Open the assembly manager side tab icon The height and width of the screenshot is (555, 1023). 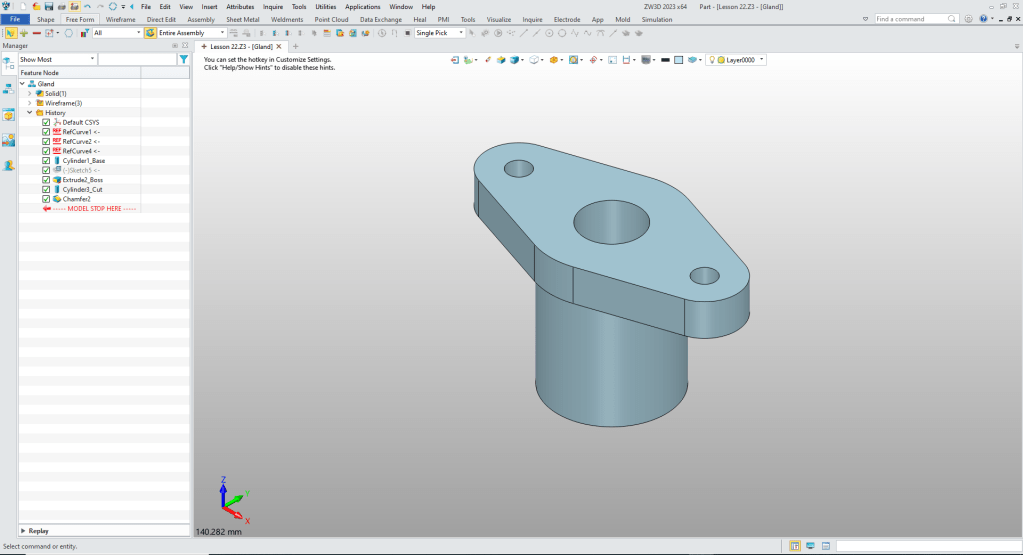tap(9, 88)
